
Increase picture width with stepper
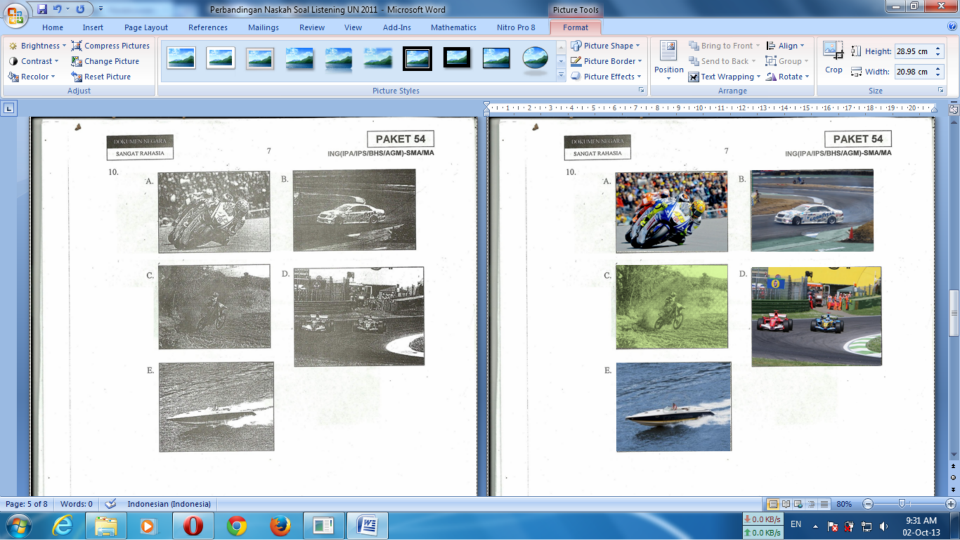938,69
